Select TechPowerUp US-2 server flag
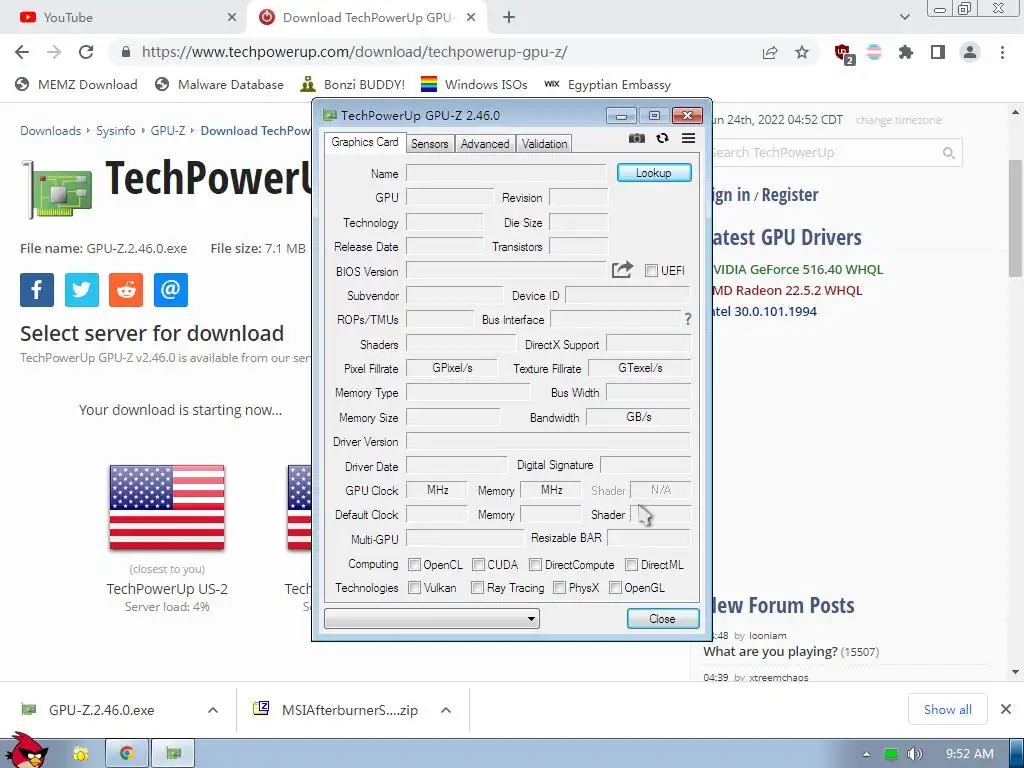 167,507
